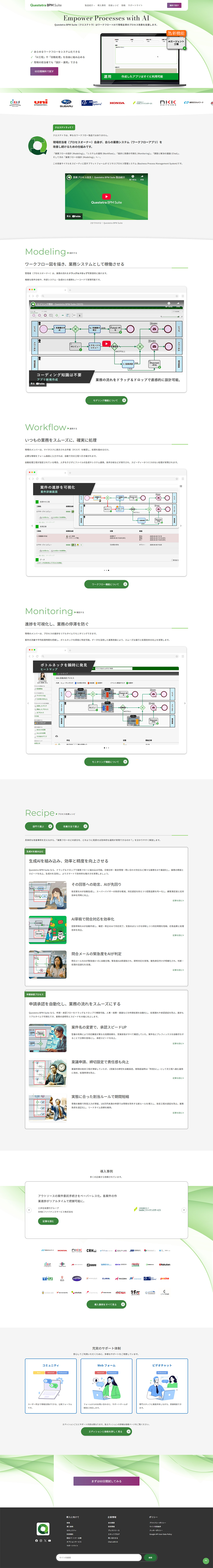The image size is (213, 1568).
Task: Click the Workflow carousel previous arrow
Action: (32, 526)
